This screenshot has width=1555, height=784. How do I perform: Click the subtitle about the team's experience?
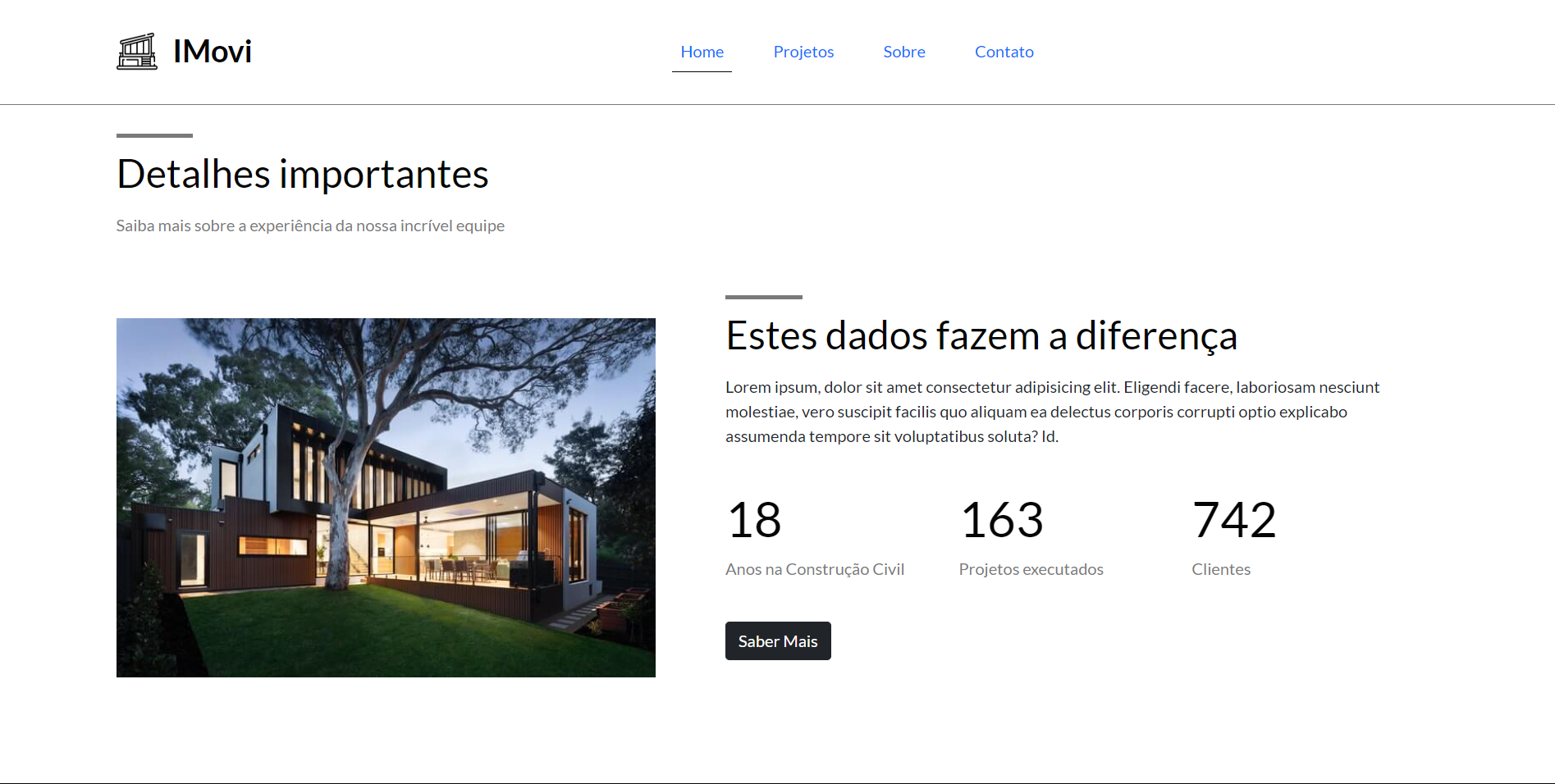(x=310, y=226)
